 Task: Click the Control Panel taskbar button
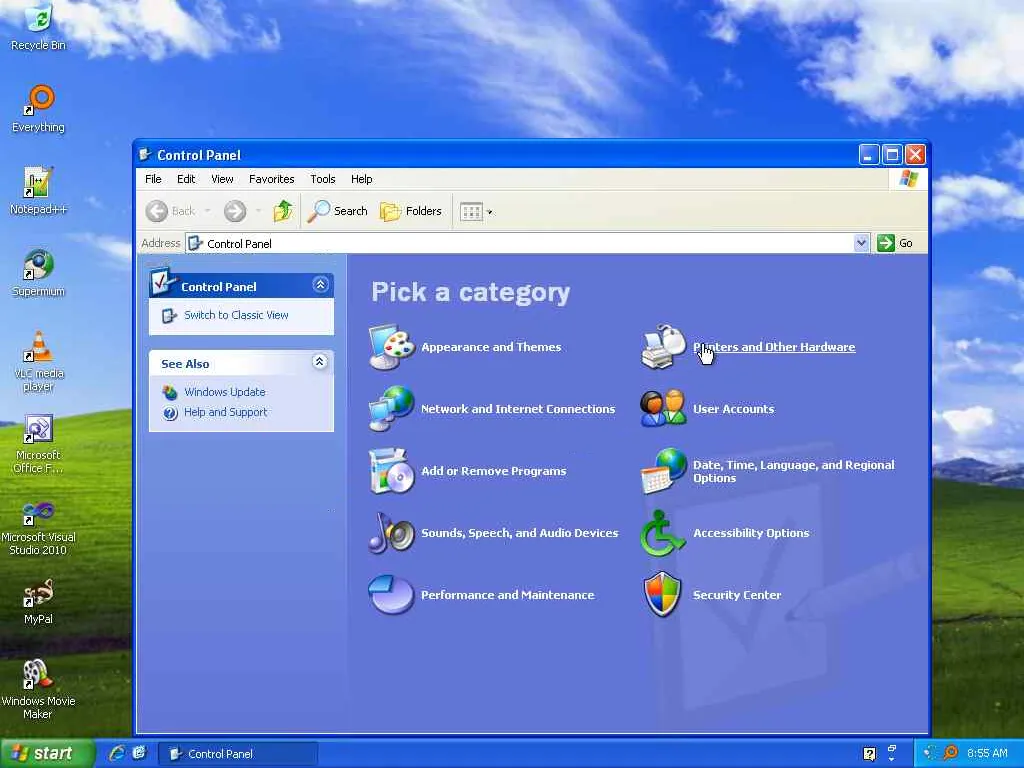click(238, 754)
